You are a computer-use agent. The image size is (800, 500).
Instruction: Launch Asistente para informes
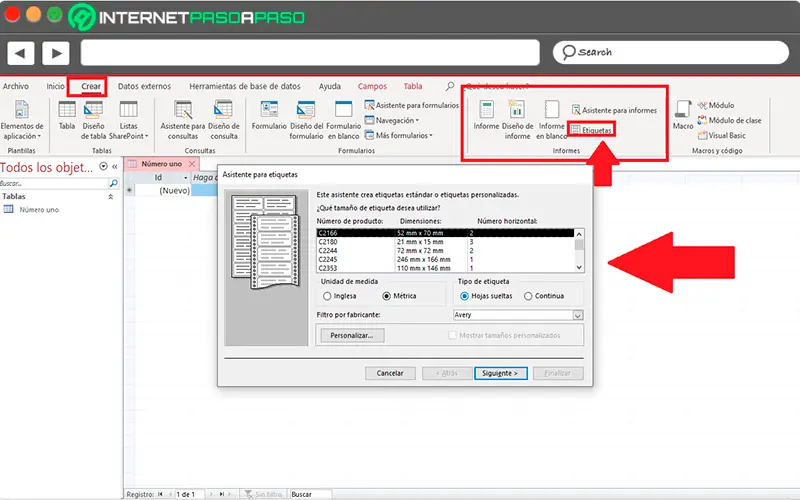[614, 110]
